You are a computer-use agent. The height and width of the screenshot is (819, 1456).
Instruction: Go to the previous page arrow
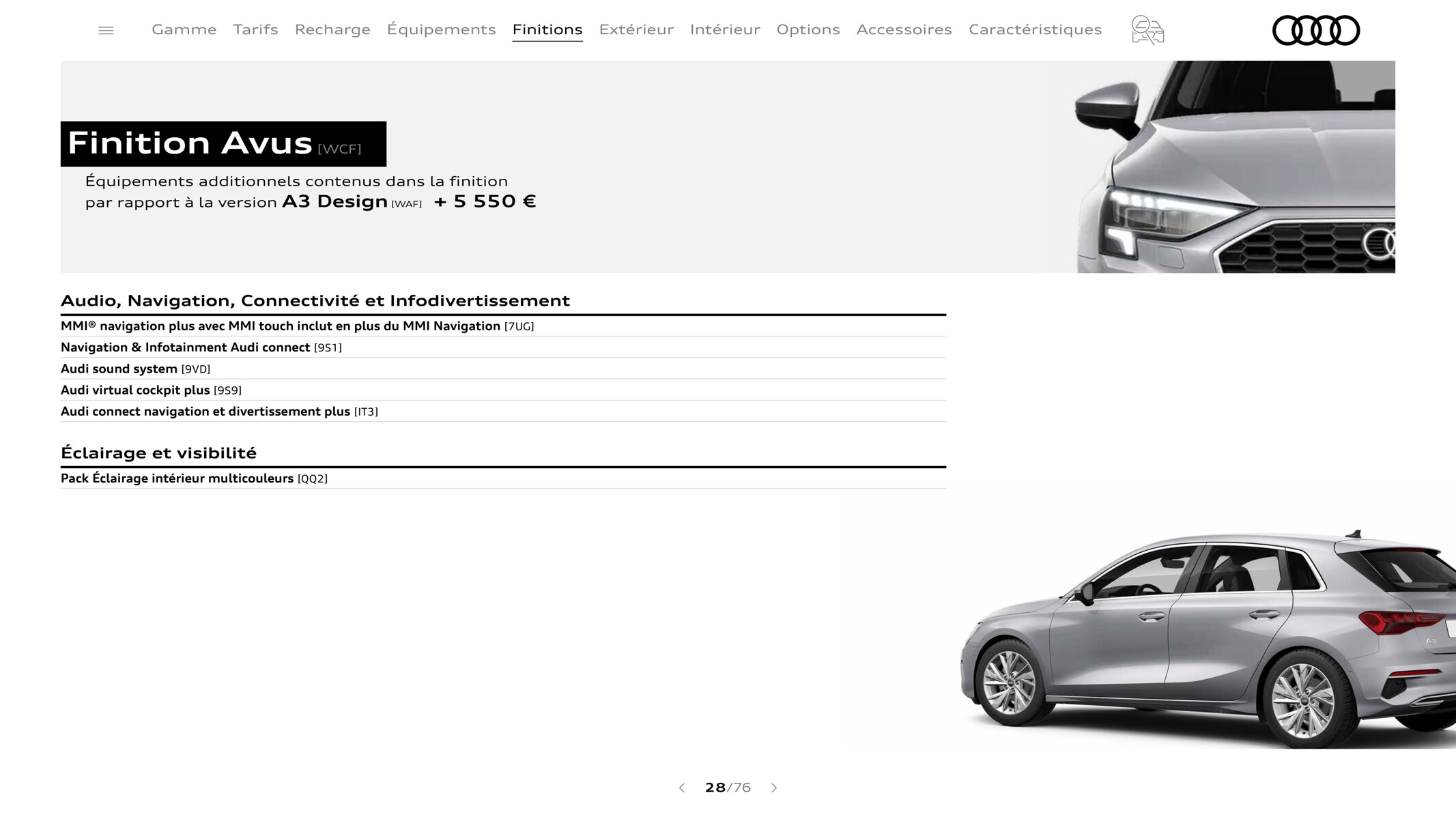click(681, 788)
